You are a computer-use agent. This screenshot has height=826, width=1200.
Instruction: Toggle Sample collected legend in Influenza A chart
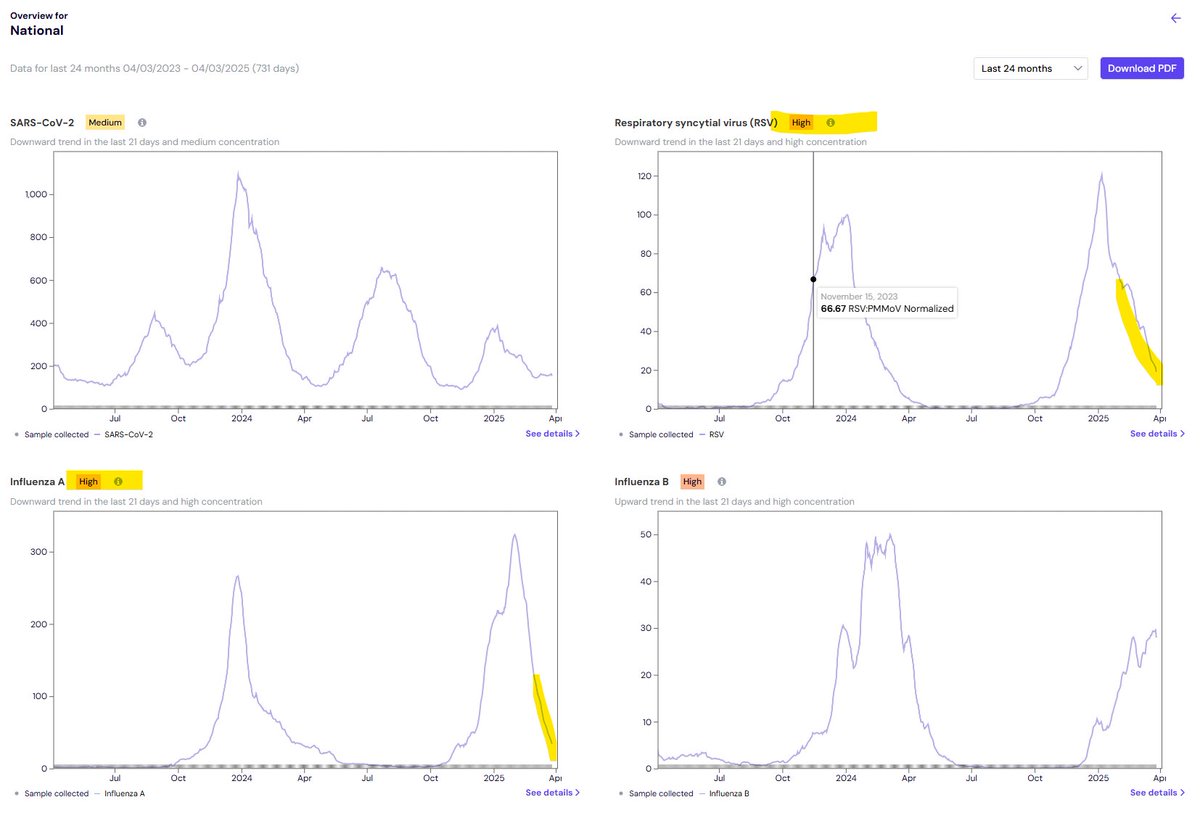coord(51,793)
